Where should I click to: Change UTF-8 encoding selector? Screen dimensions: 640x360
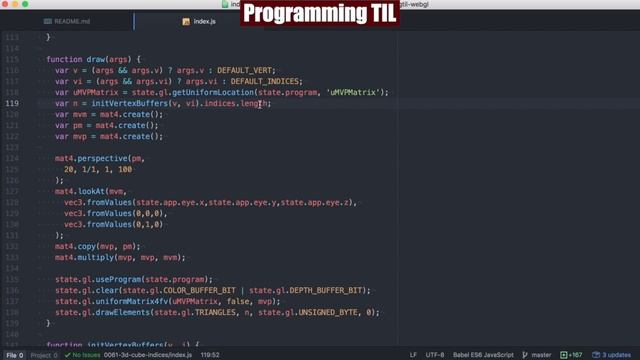(x=435, y=355)
